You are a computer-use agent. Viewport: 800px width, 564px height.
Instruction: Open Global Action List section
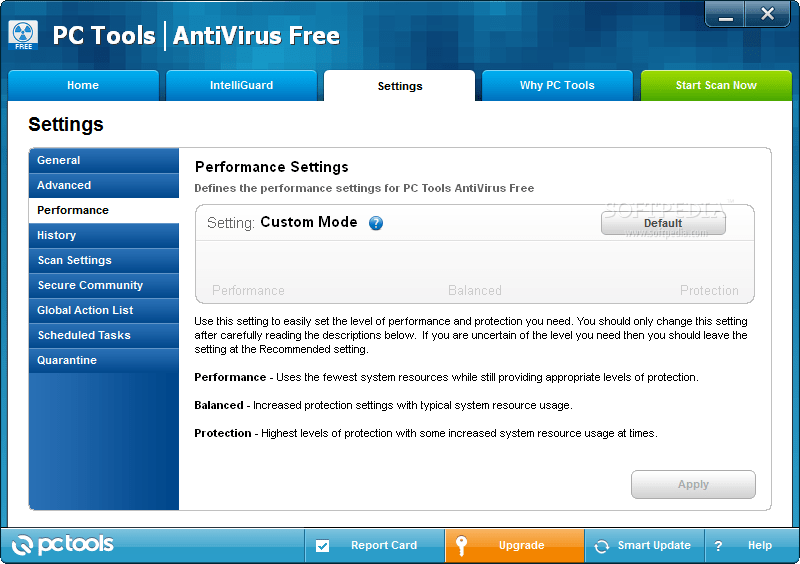tap(104, 310)
